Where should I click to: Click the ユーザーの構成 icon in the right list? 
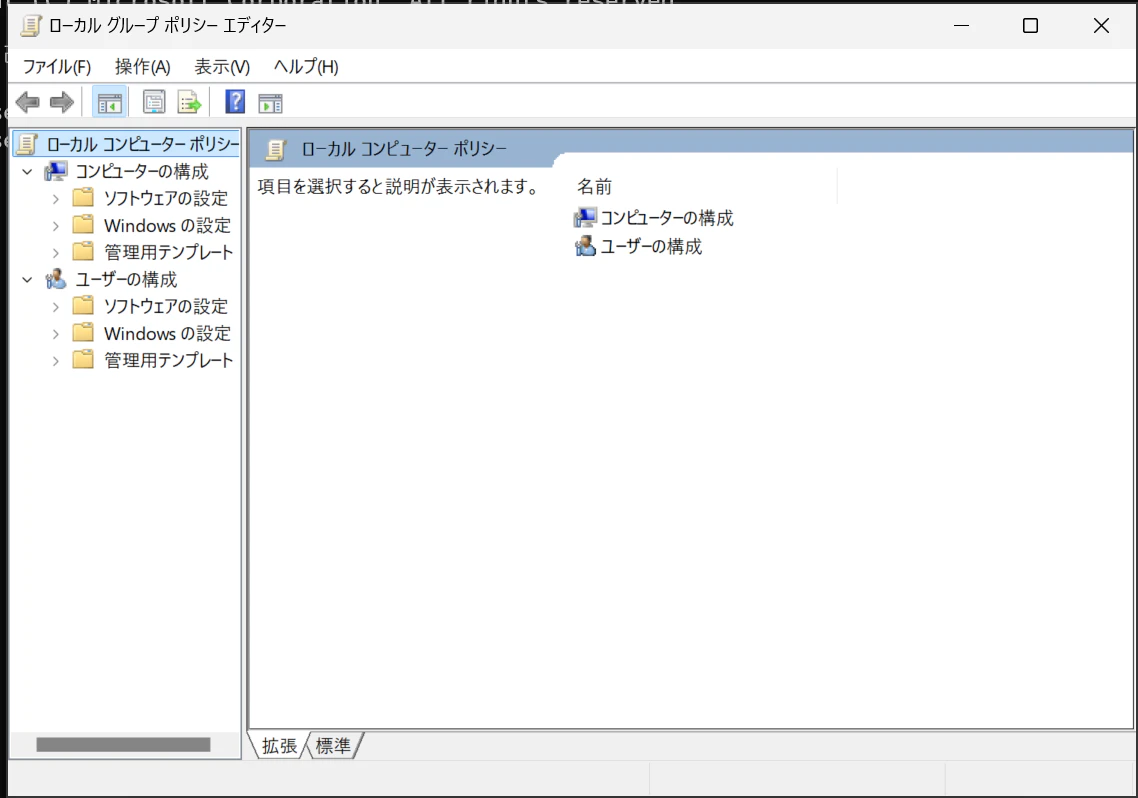(x=585, y=247)
